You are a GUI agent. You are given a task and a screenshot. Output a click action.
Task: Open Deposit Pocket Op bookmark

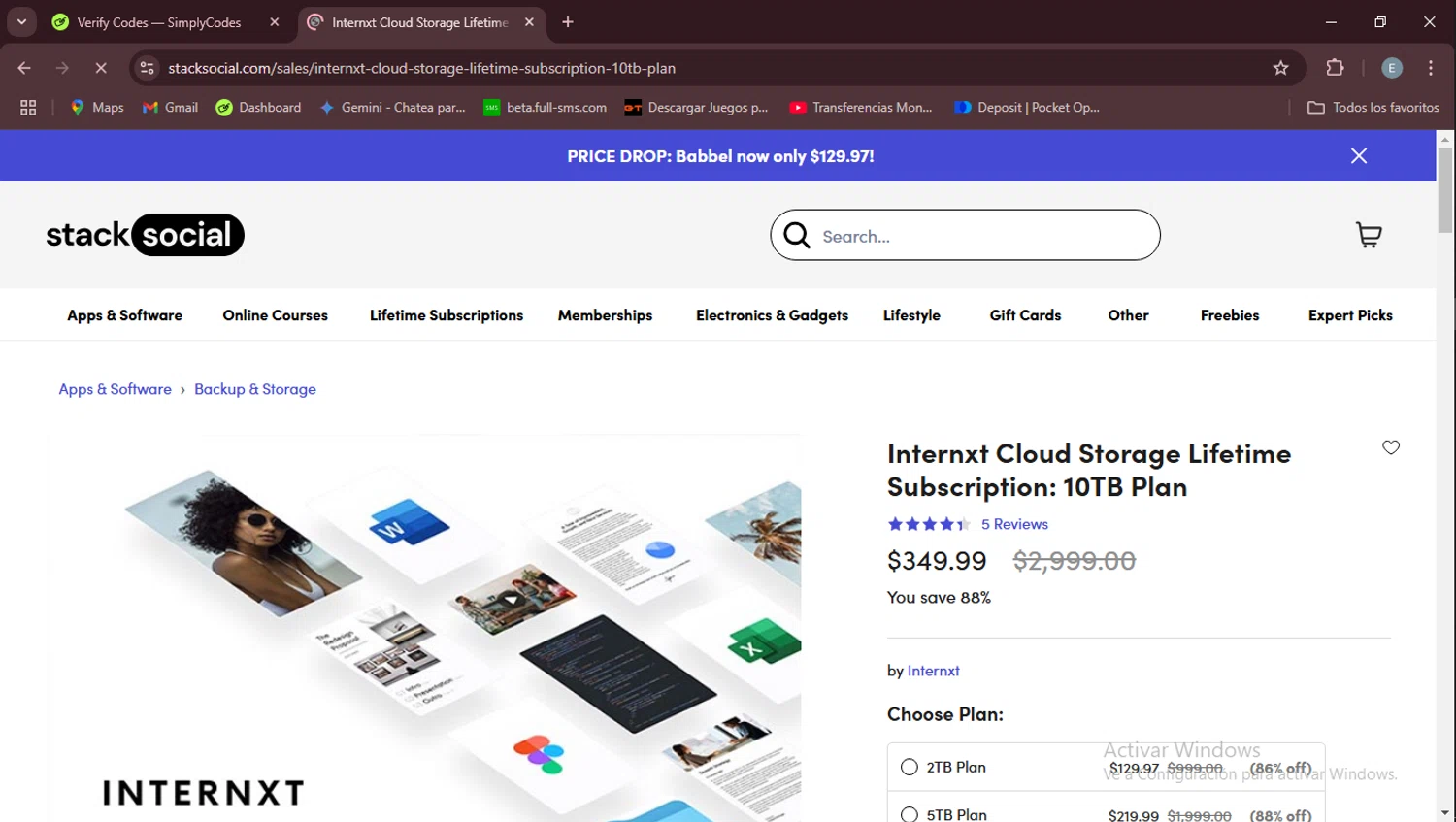(1027, 108)
